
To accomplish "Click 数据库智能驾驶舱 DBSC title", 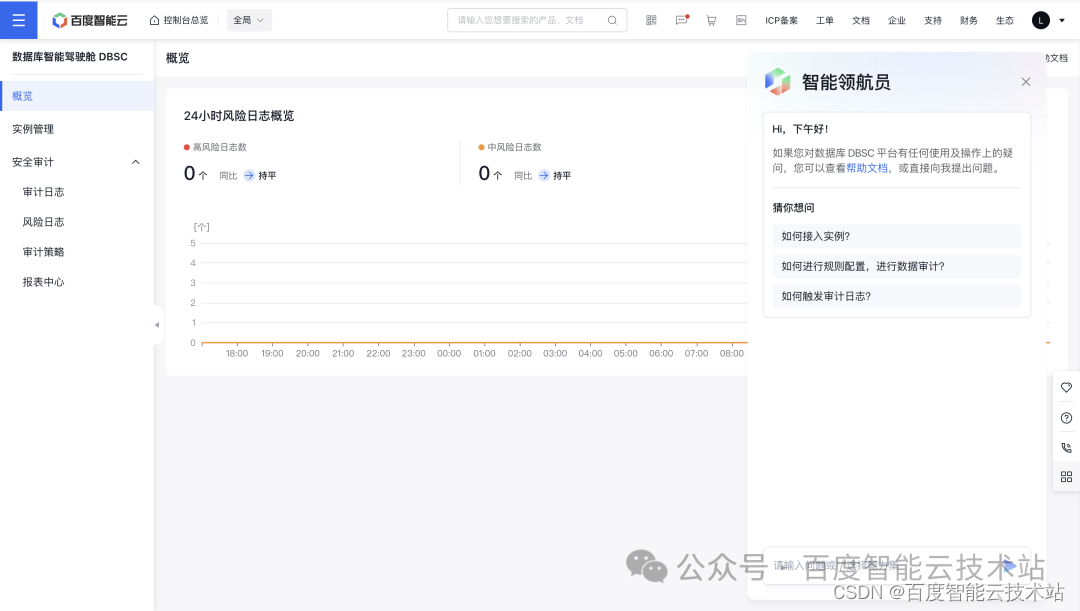I will point(70,56).
